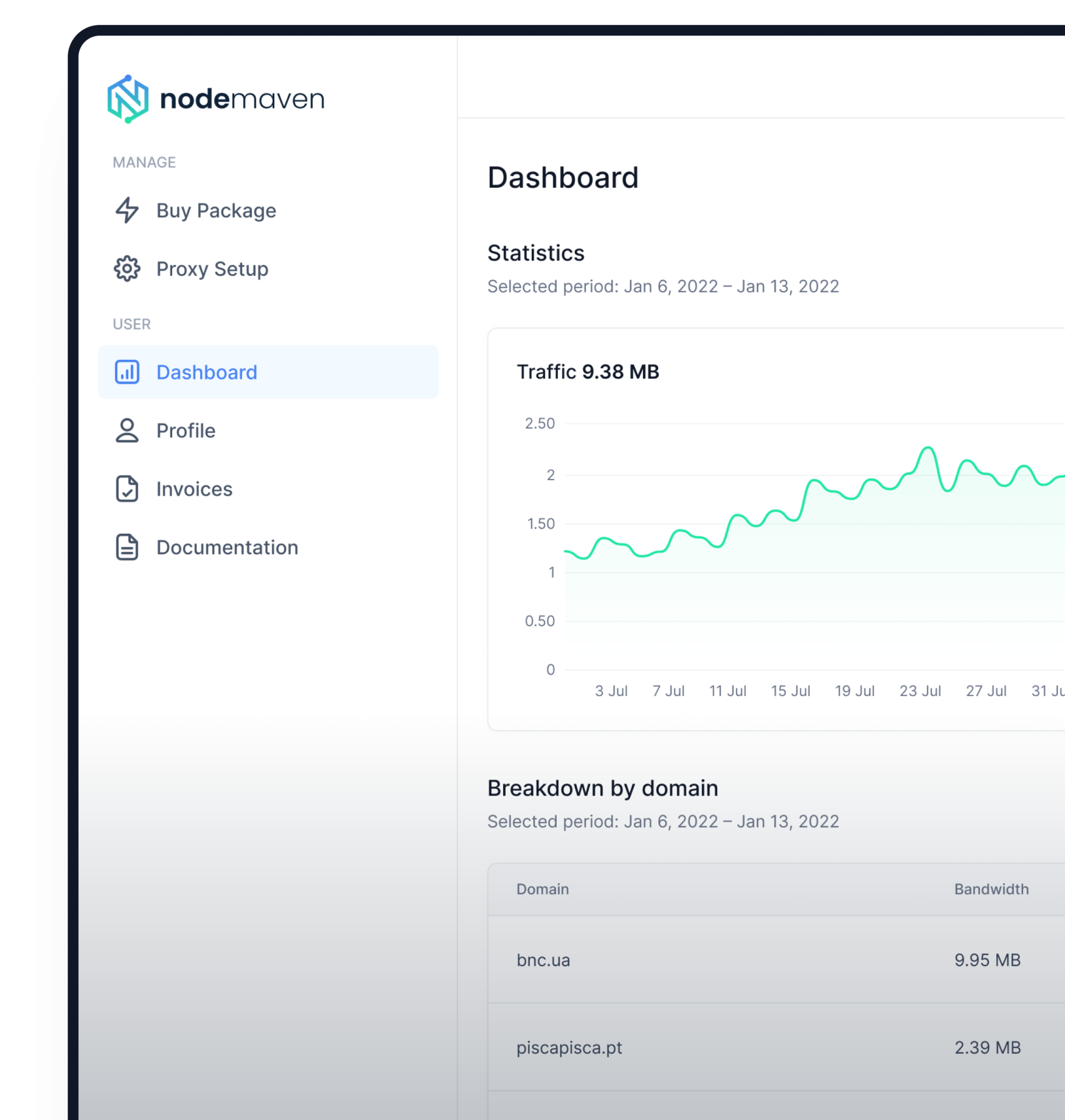Click the checked document Invoices icon
This screenshot has width=1065, height=1120.
pos(127,489)
